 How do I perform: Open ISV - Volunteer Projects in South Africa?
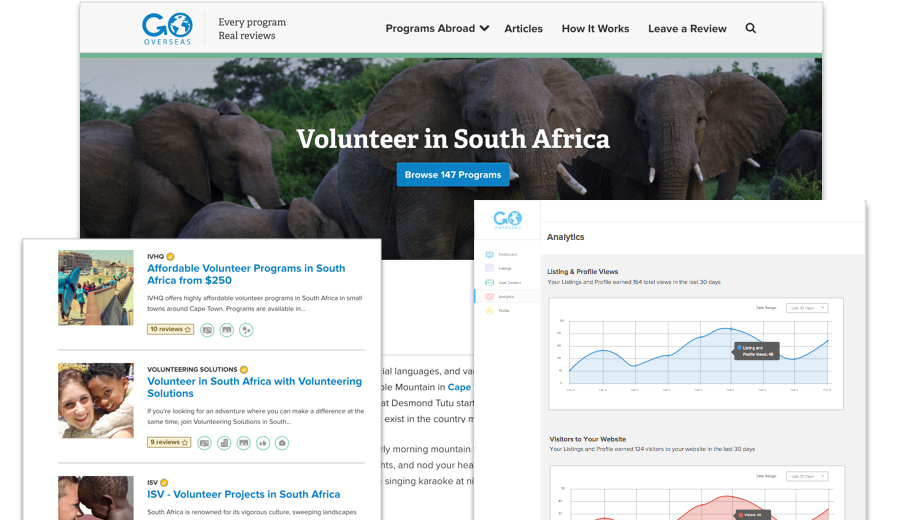pyautogui.click(x=243, y=494)
